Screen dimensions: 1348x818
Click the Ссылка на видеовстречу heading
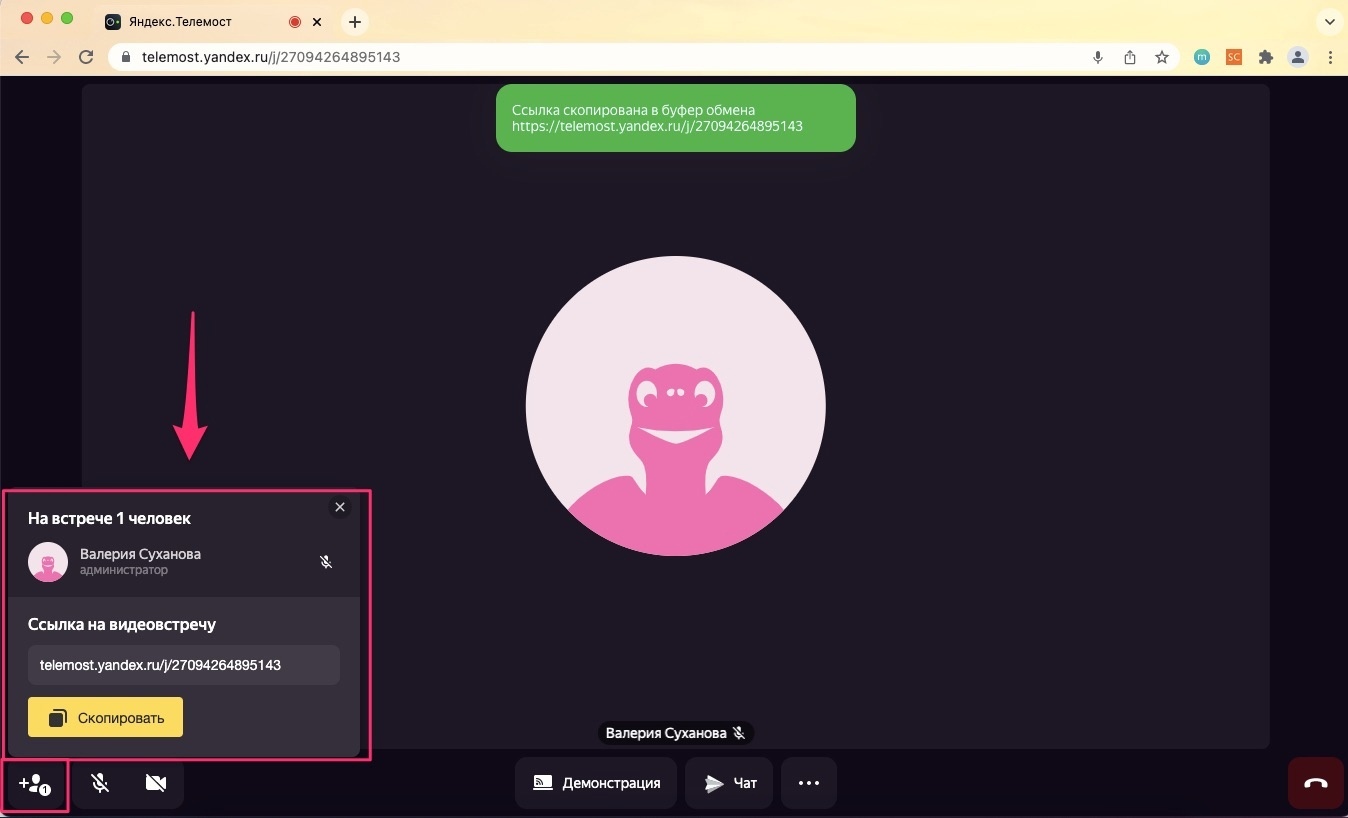tap(122, 624)
